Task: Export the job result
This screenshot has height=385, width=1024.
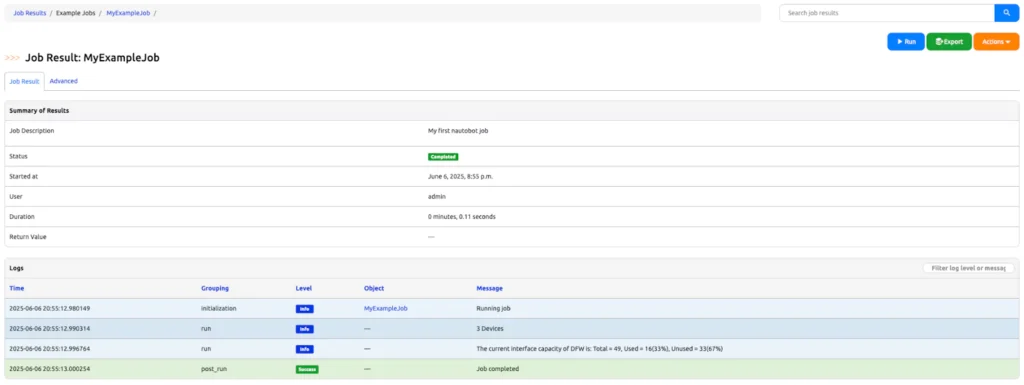Action: [x=949, y=42]
